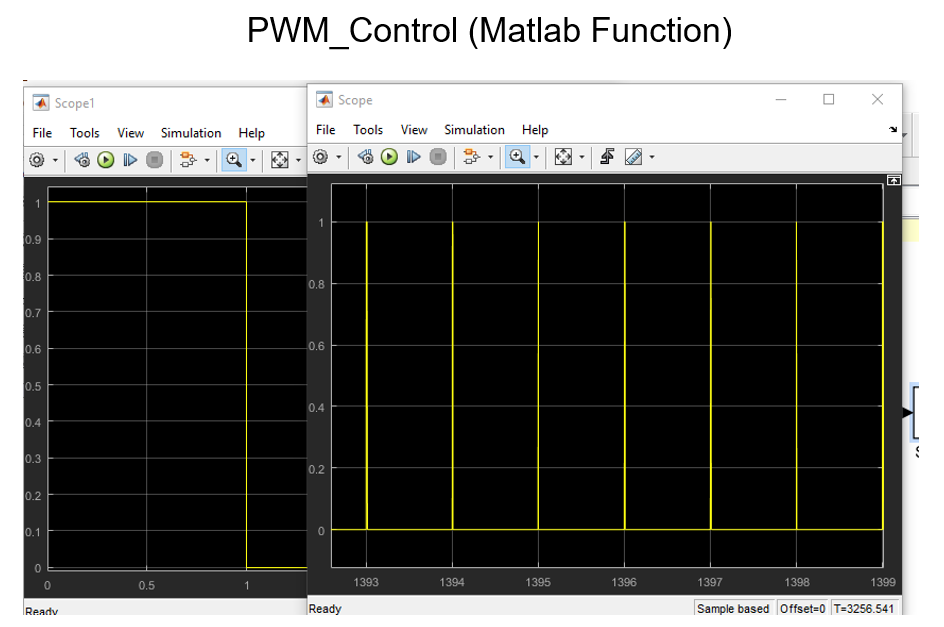Expand highlight block dropdown in Scope1 window
Screen dimensions: 944x627
click(x=206, y=160)
